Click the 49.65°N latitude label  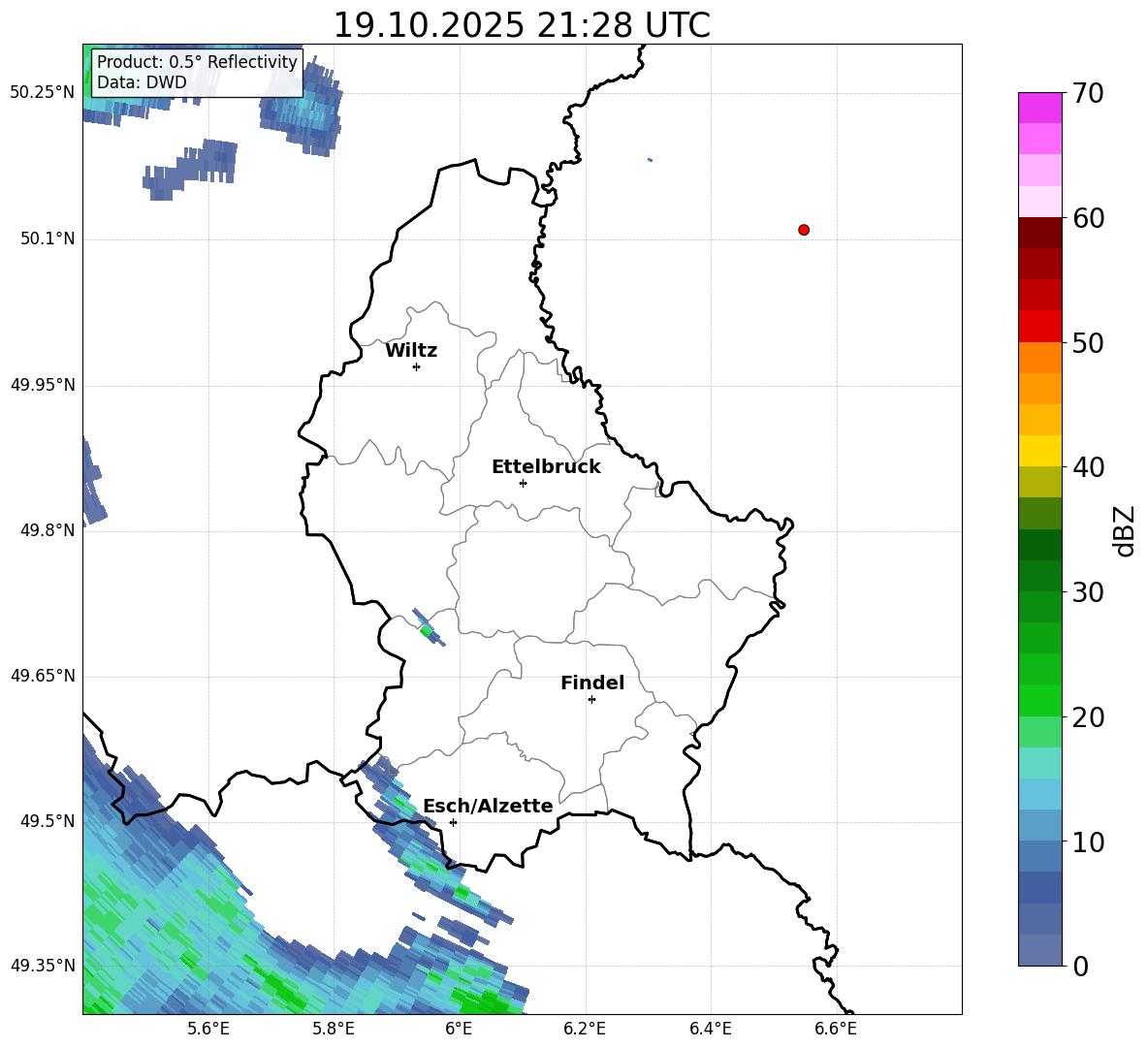pos(43,676)
